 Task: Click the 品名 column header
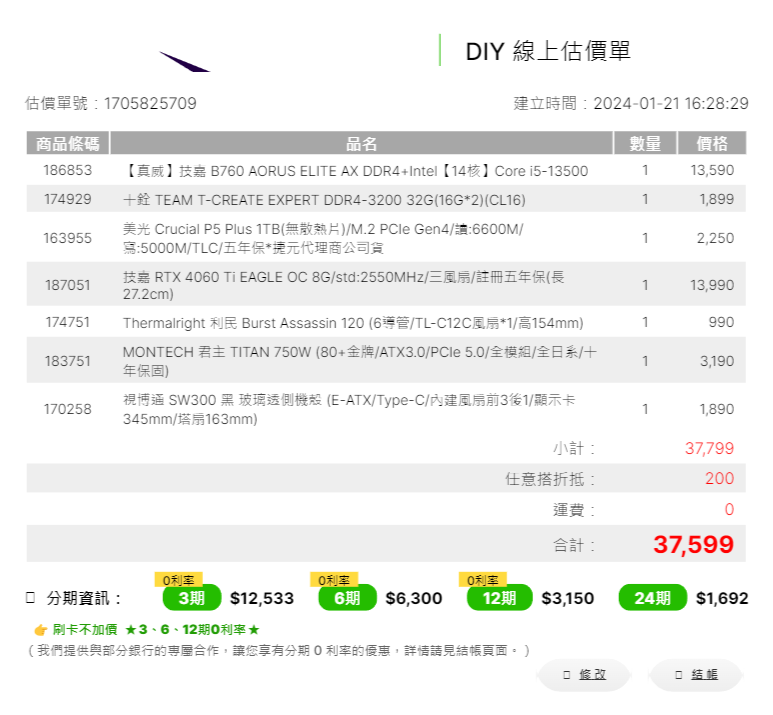[361, 143]
